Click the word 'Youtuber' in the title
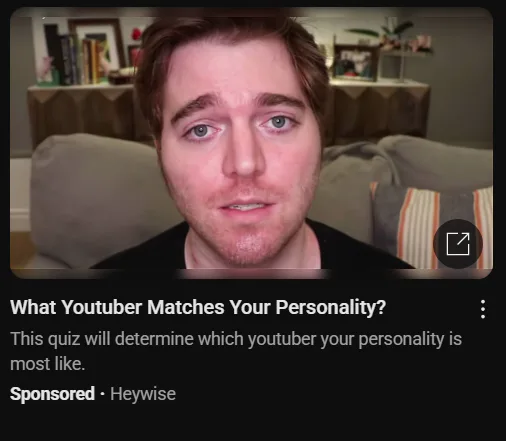Image resolution: width=506 pixels, height=441 pixels. pos(101,307)
